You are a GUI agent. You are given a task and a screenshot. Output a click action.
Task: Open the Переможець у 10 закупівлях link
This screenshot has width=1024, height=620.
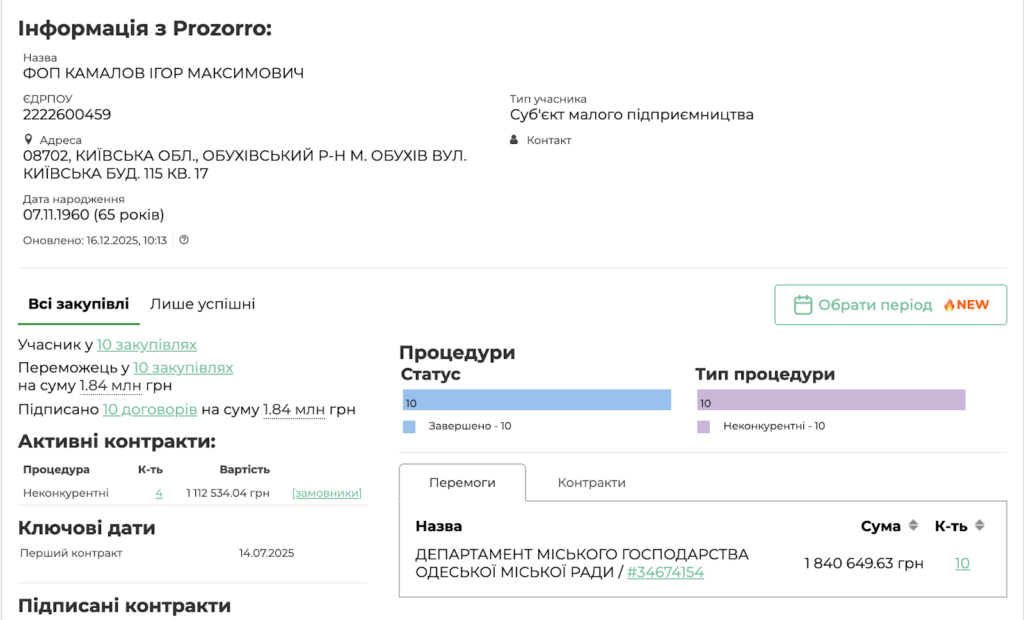coord(183,368)
